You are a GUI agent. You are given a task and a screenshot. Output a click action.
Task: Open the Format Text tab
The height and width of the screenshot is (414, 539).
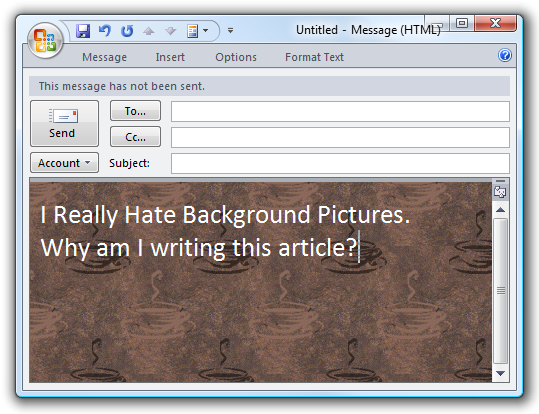(314, 57)
